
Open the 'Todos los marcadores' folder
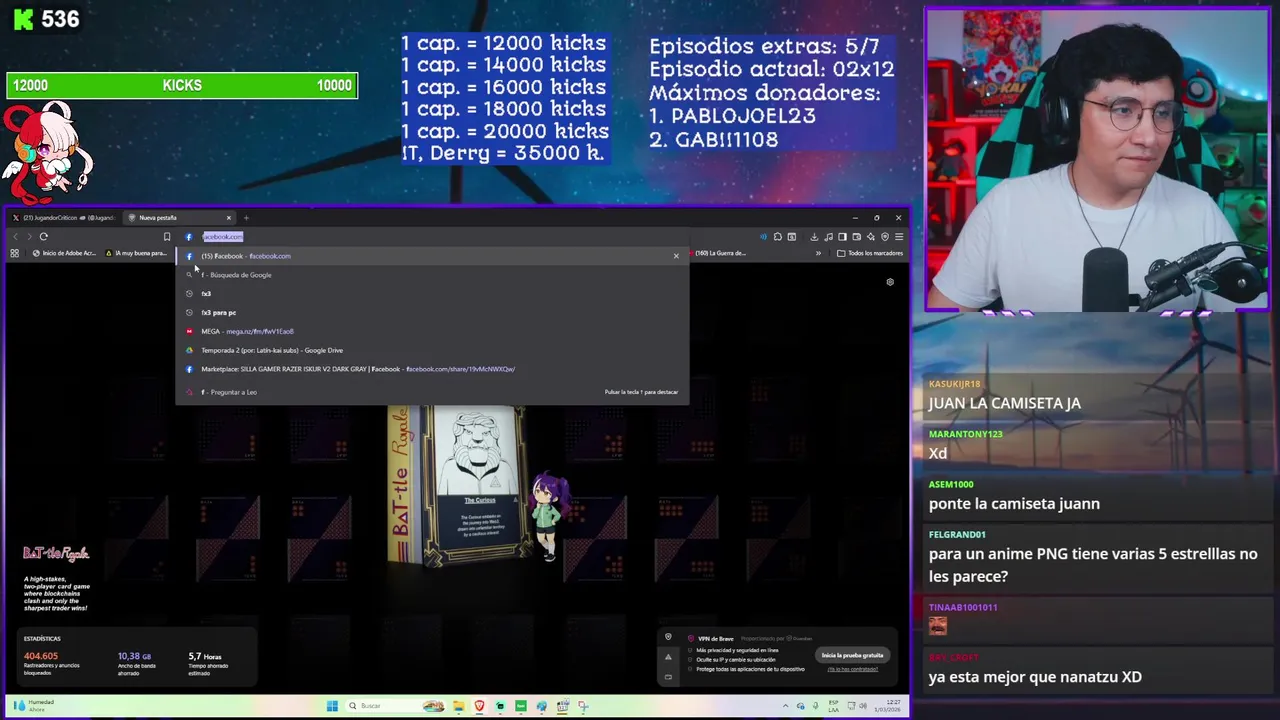click(x=870, y=253)
